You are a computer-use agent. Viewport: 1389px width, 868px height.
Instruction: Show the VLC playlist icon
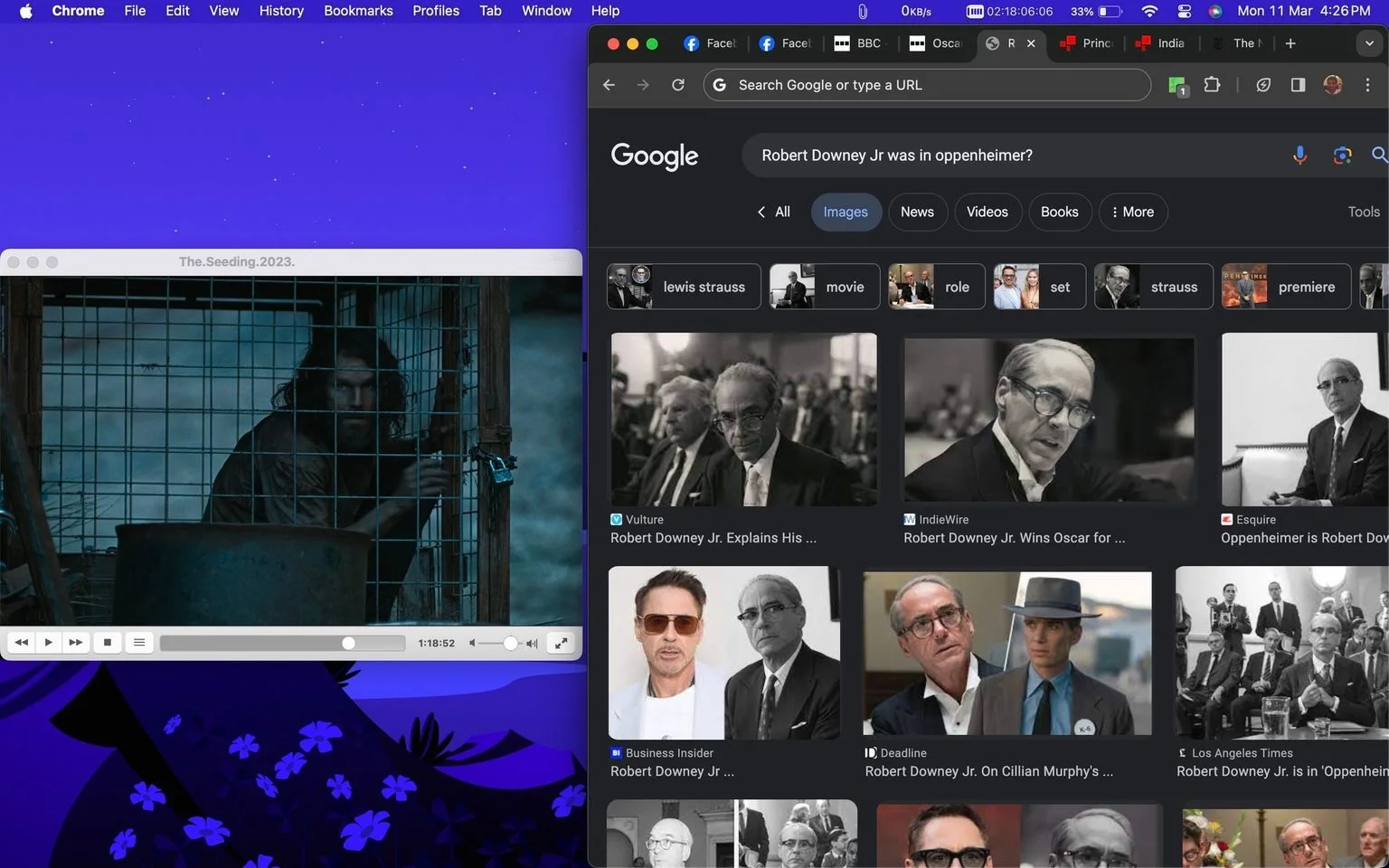click(139, 643)
